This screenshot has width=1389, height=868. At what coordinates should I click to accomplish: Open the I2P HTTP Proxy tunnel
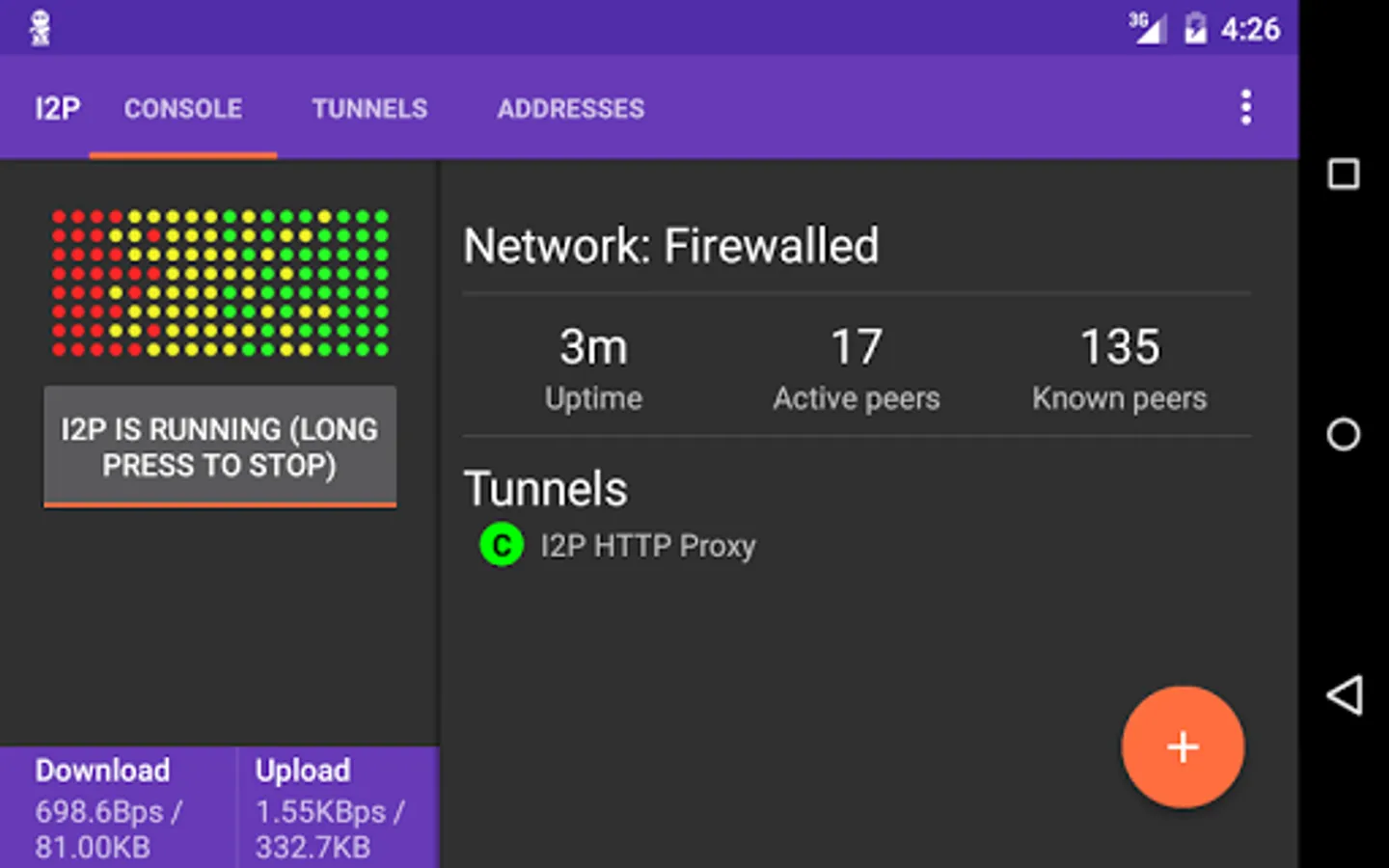coord(647,546)
